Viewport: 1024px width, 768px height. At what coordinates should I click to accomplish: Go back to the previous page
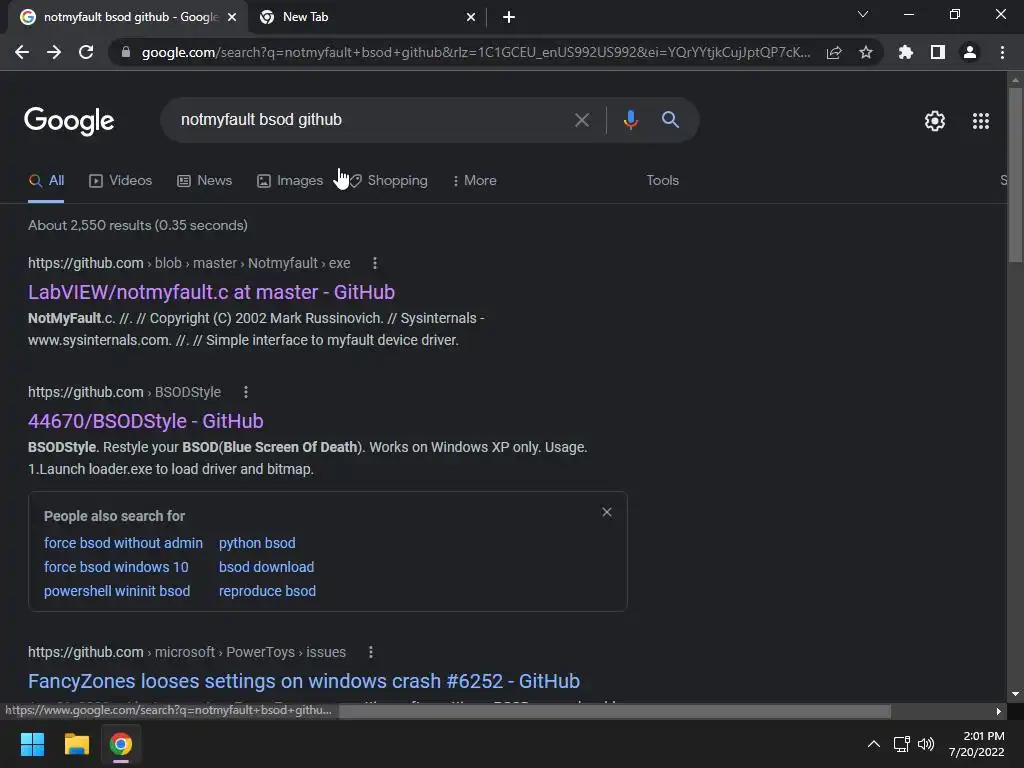(x=22, y=52)
